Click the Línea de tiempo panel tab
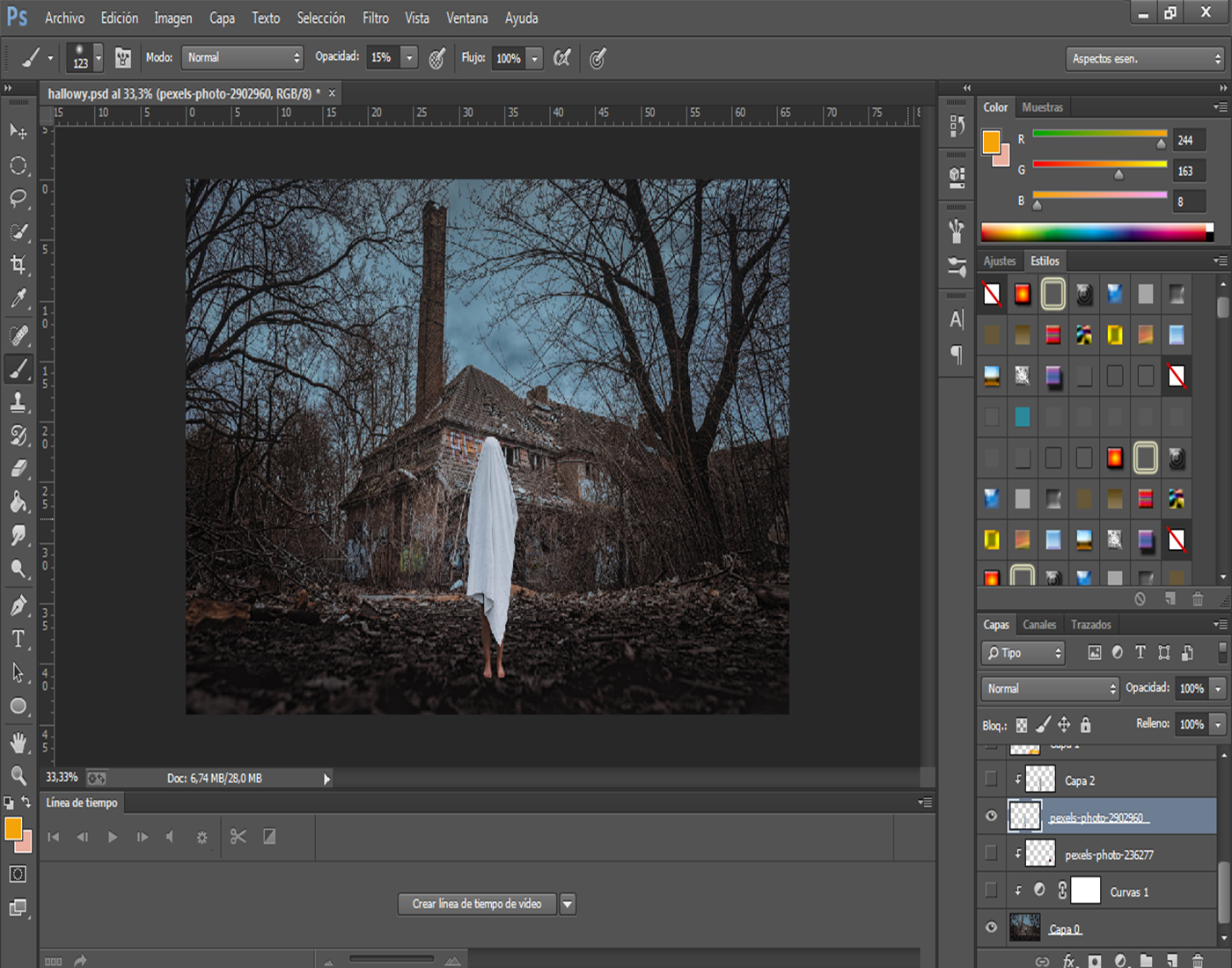 tap(81, 803)
